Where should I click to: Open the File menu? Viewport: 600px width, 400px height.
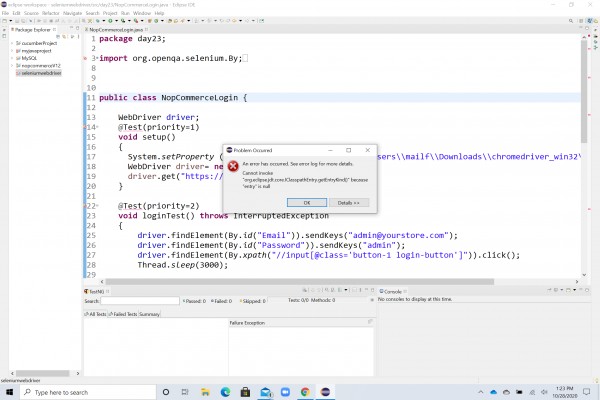click(5, 13)
